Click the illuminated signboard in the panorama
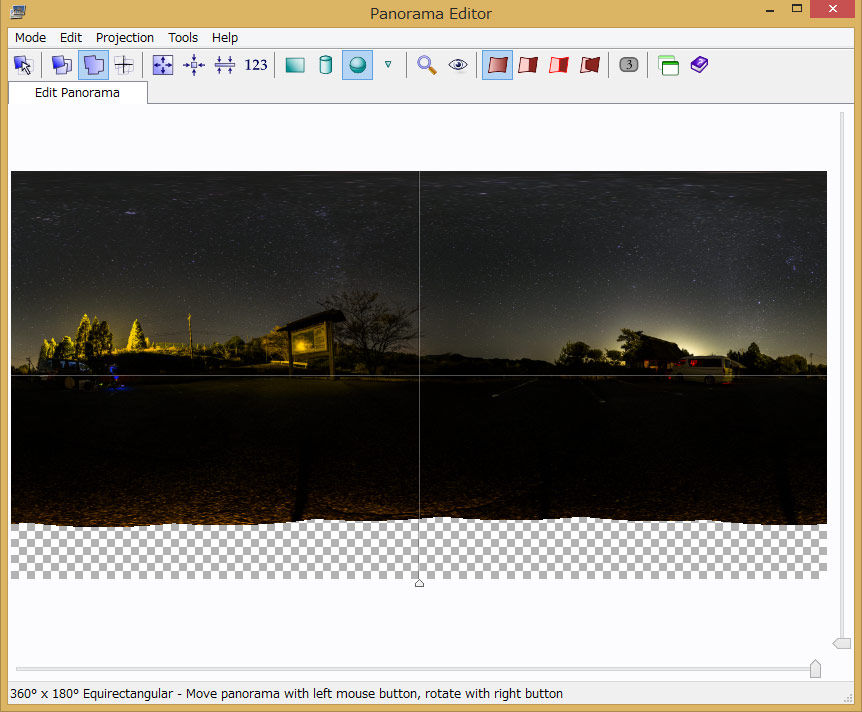This screenshot has height=712, width=862. [x=310, y=341]
